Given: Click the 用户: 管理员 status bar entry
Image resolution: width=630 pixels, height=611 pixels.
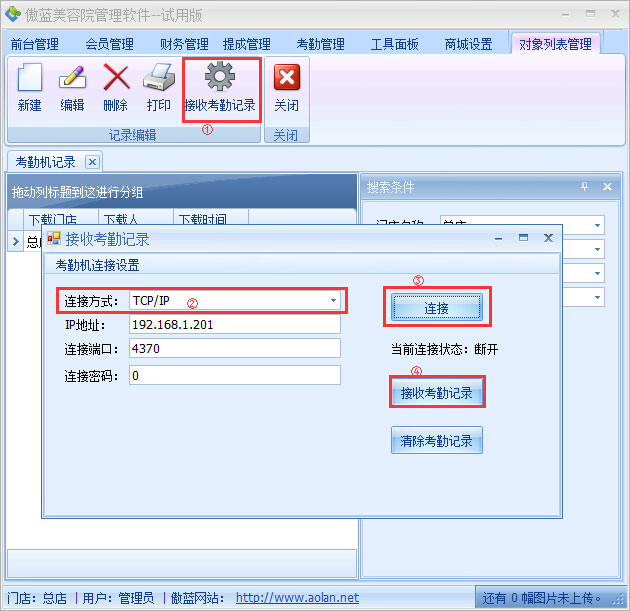Looking at the screenshot, I should click(118, 598).
